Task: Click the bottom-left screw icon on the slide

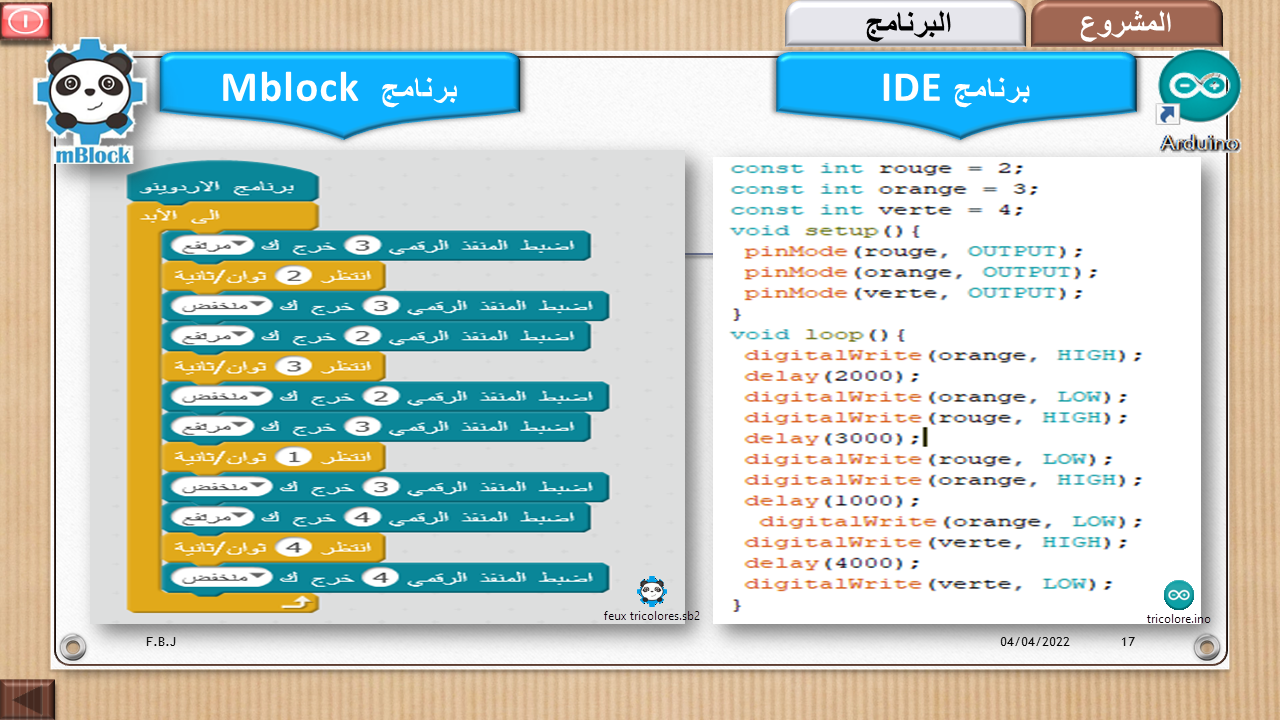Action: click(x=73, y=648)
